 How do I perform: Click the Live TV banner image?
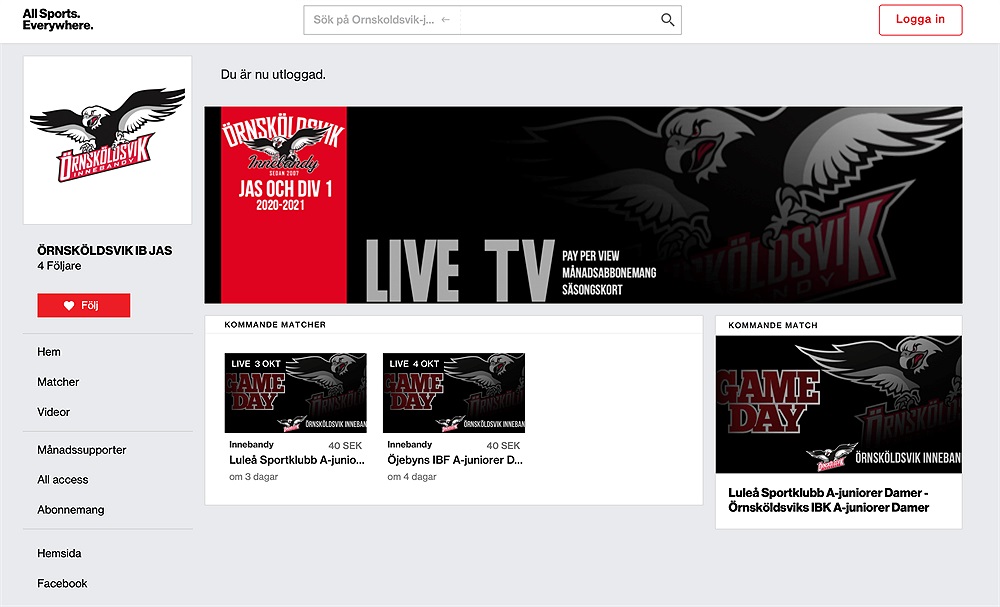[x=584, y=205]
